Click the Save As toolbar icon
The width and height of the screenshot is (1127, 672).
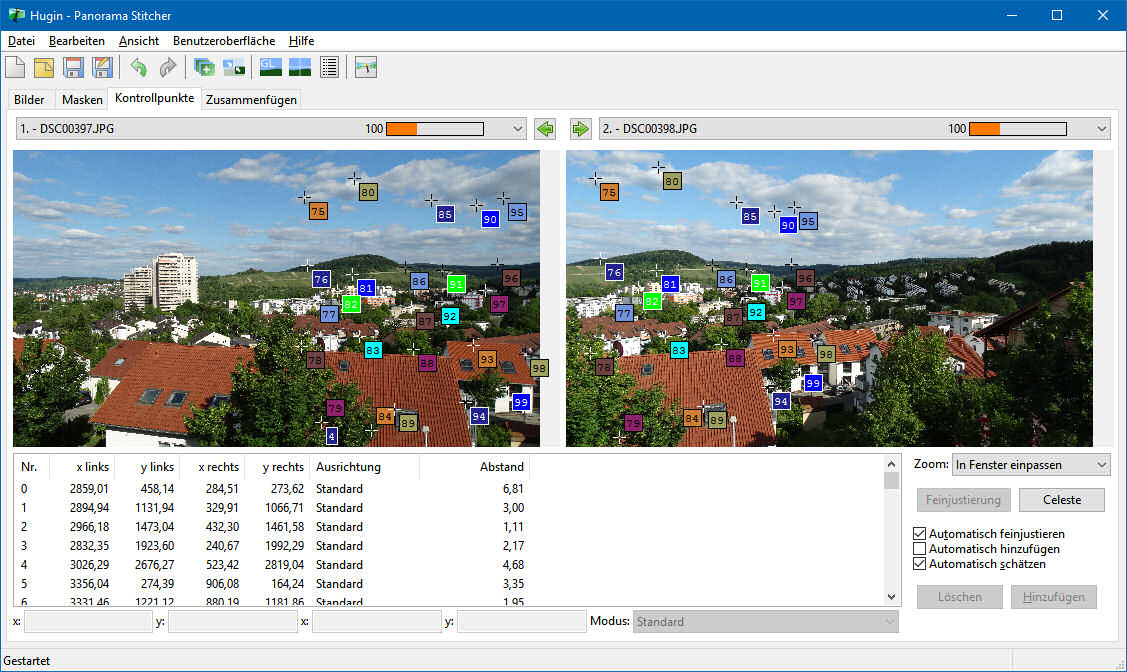coord(102,67)
